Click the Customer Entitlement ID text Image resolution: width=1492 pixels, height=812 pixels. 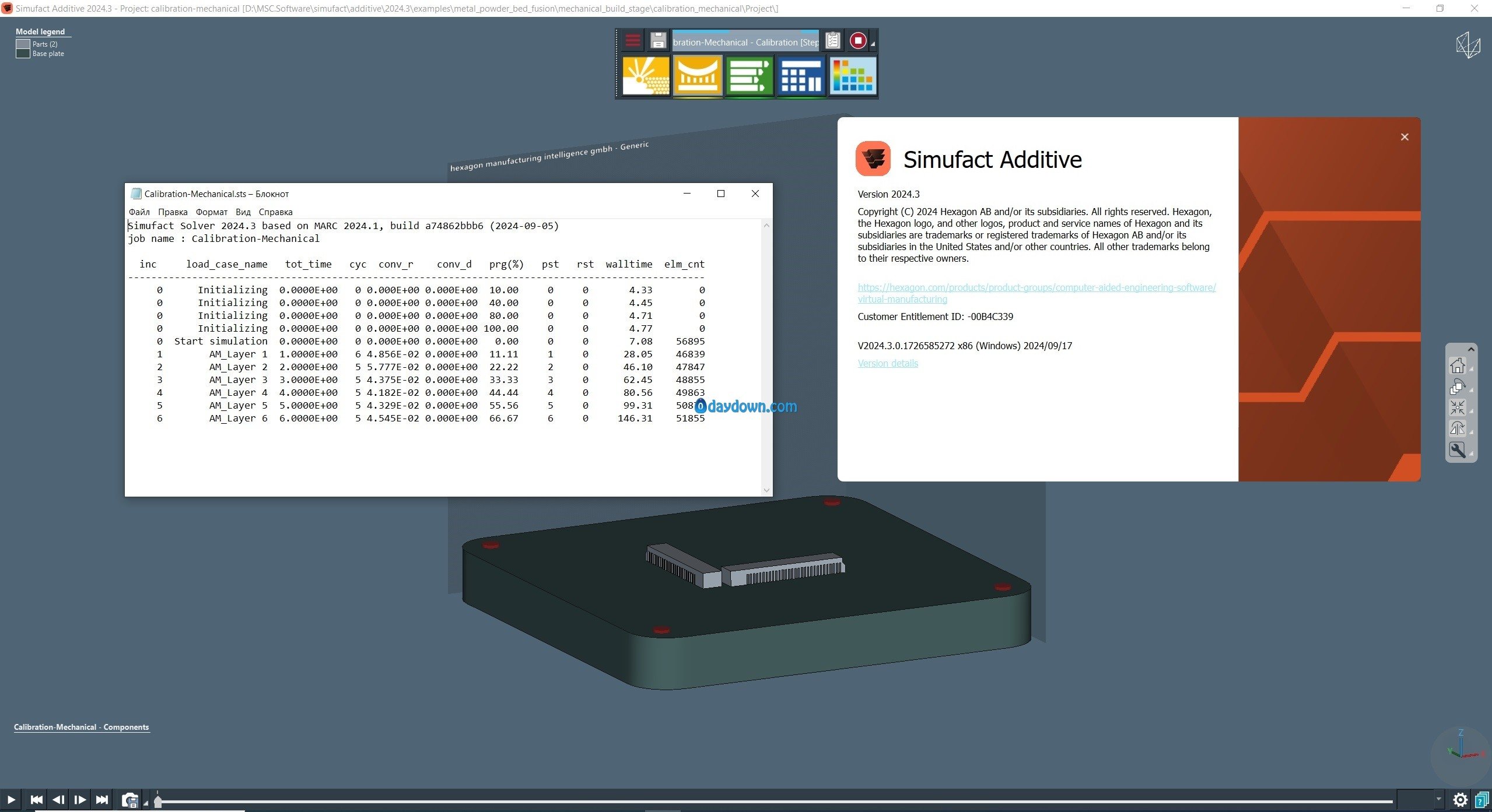(x=935, y=317)
